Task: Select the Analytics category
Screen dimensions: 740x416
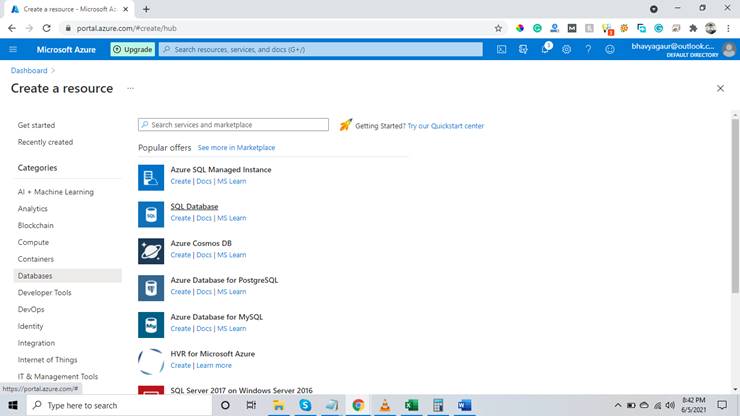Action: click(33, 209)
